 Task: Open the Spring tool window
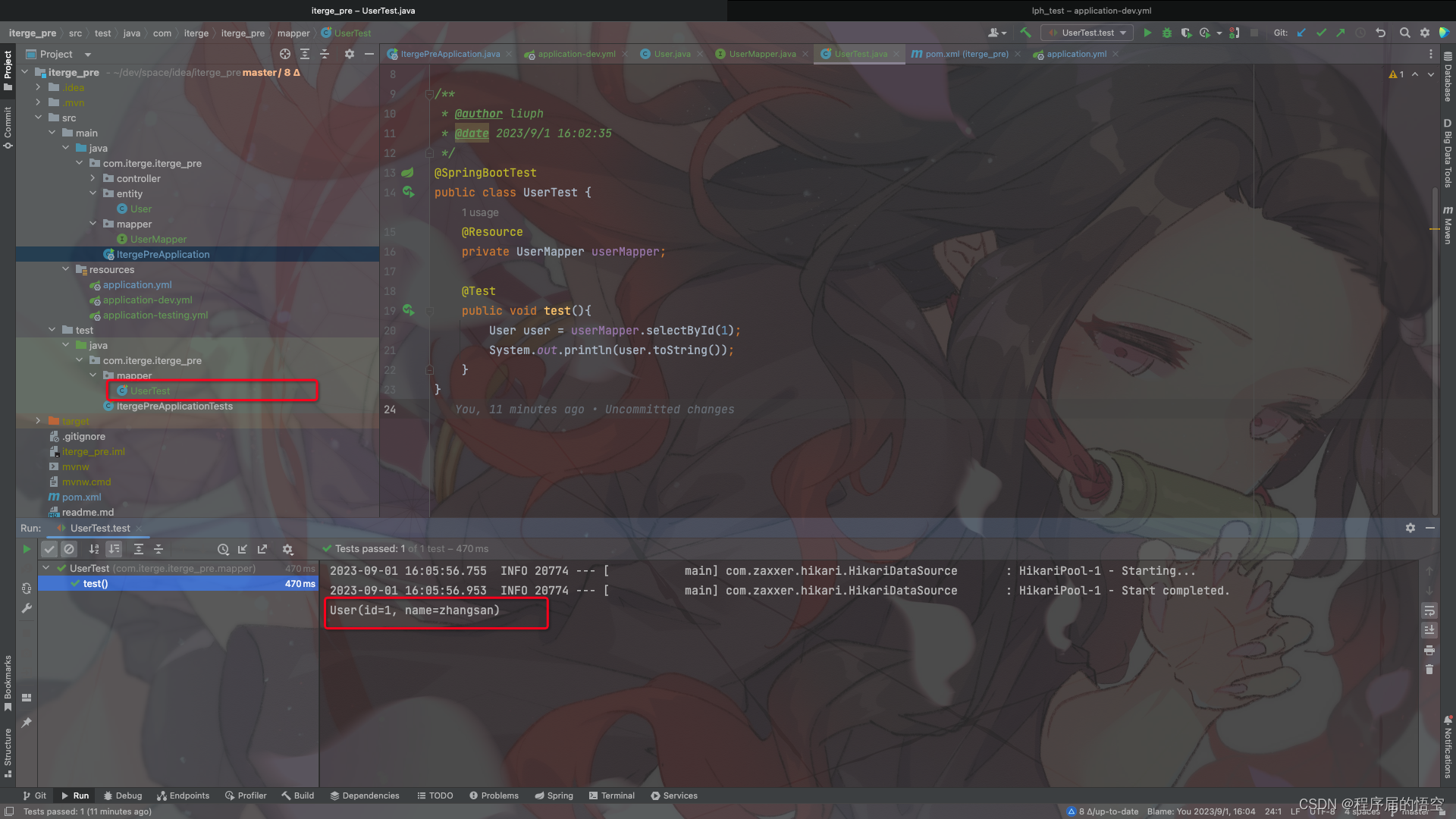click(554, 795)
